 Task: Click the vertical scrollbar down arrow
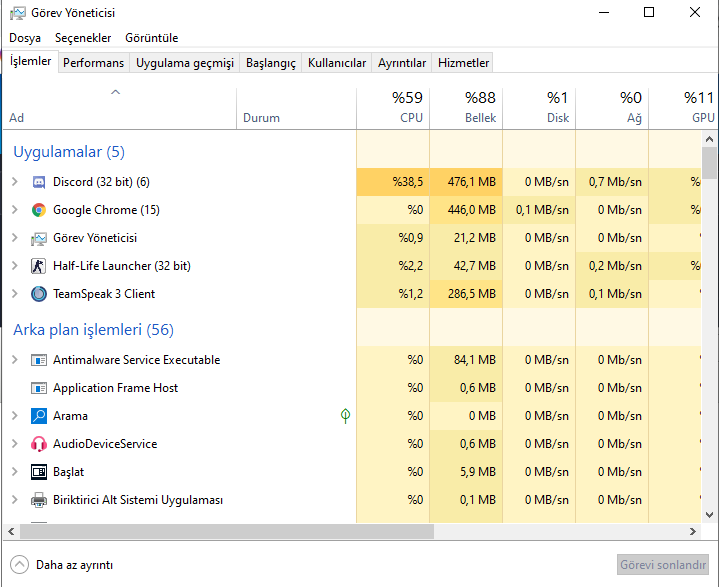(709, 515)
